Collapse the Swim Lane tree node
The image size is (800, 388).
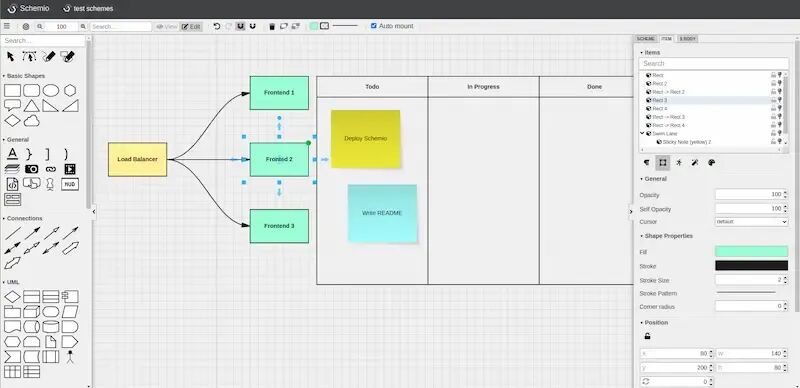point(642,133)
